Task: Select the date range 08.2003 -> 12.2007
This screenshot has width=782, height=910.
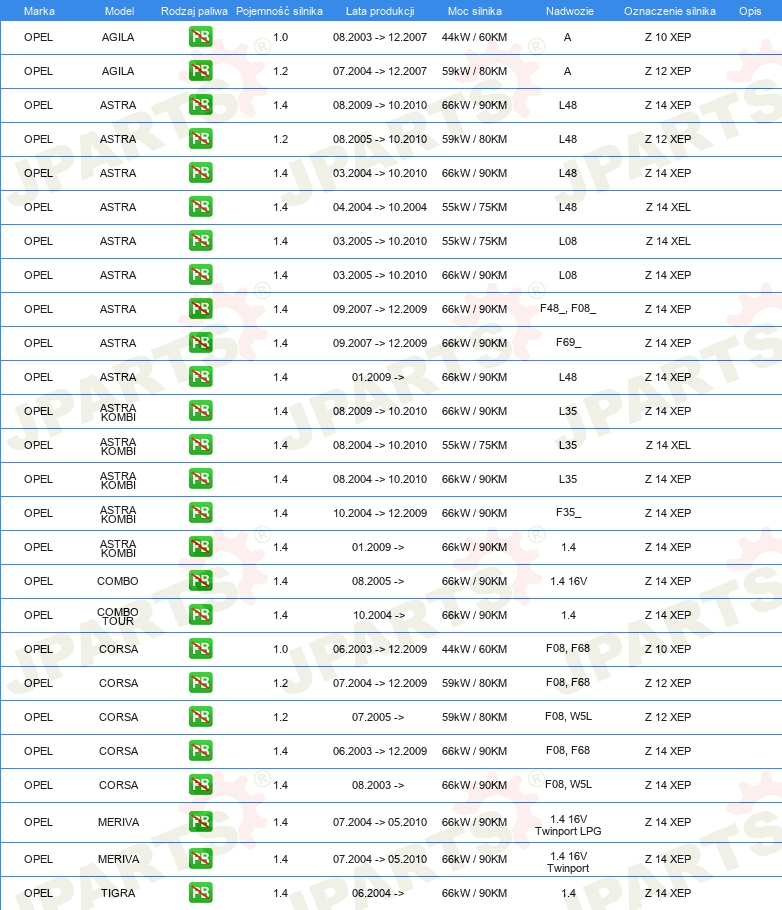Action: click(380, 37)
